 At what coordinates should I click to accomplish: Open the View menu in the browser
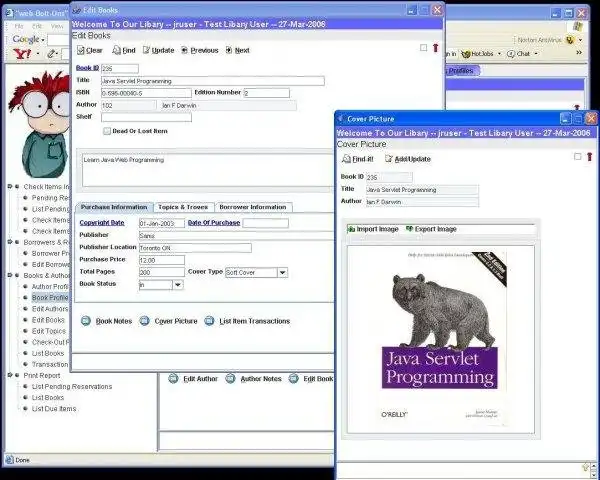pos(57,26)
